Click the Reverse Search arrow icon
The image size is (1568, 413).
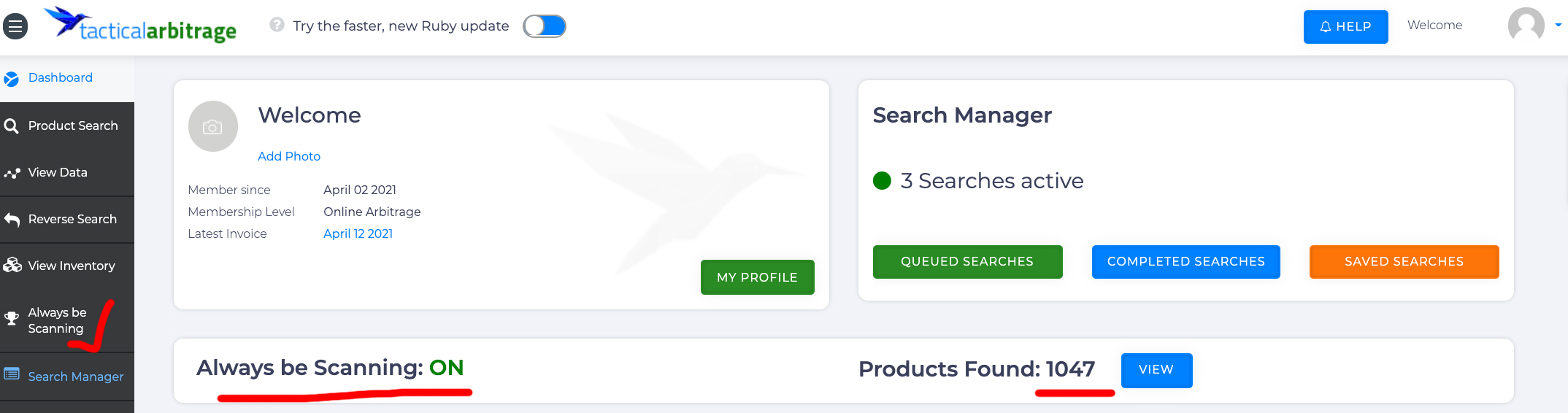[12, 220]
